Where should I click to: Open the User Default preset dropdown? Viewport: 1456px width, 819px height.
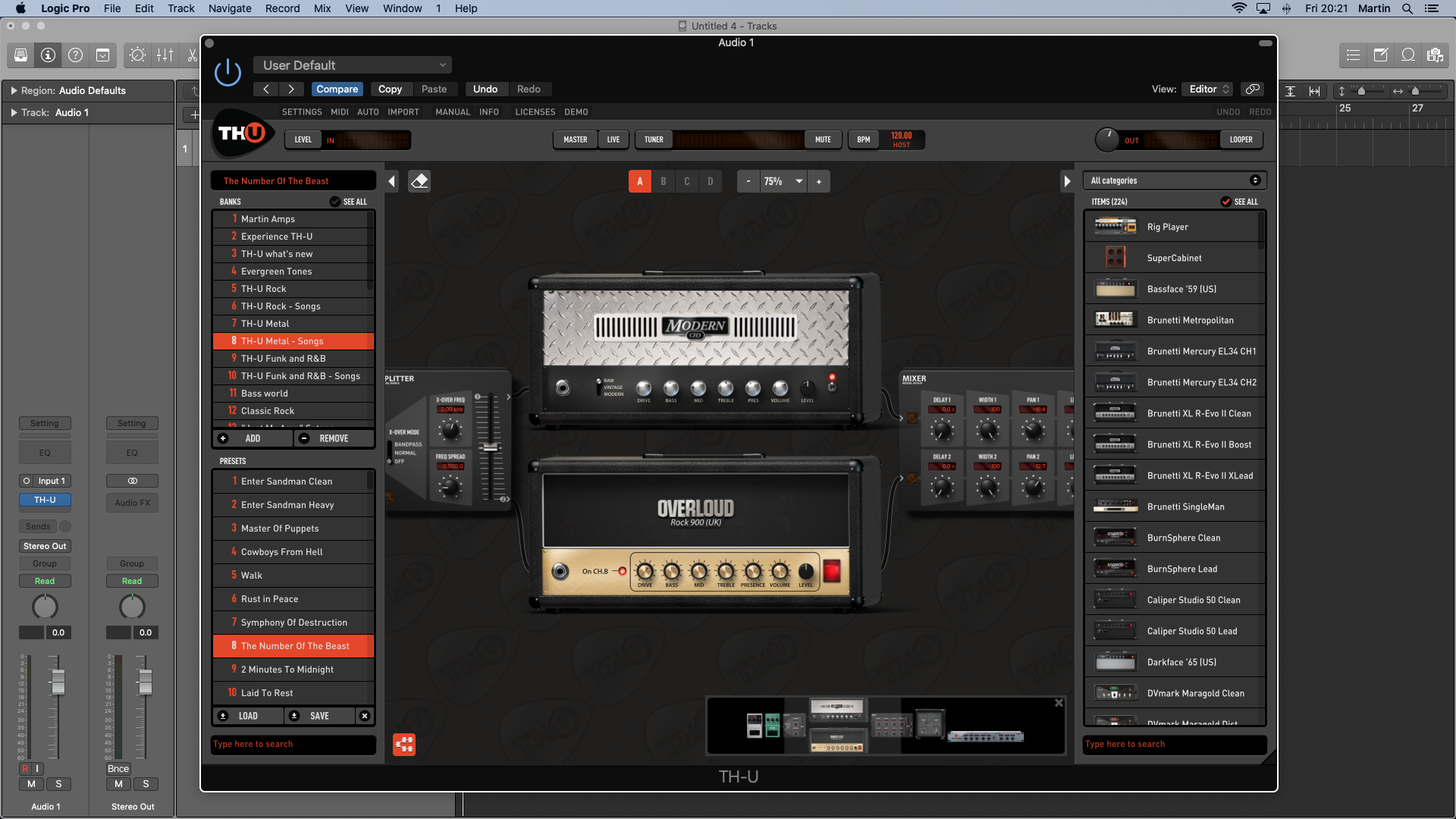[353, 65]
